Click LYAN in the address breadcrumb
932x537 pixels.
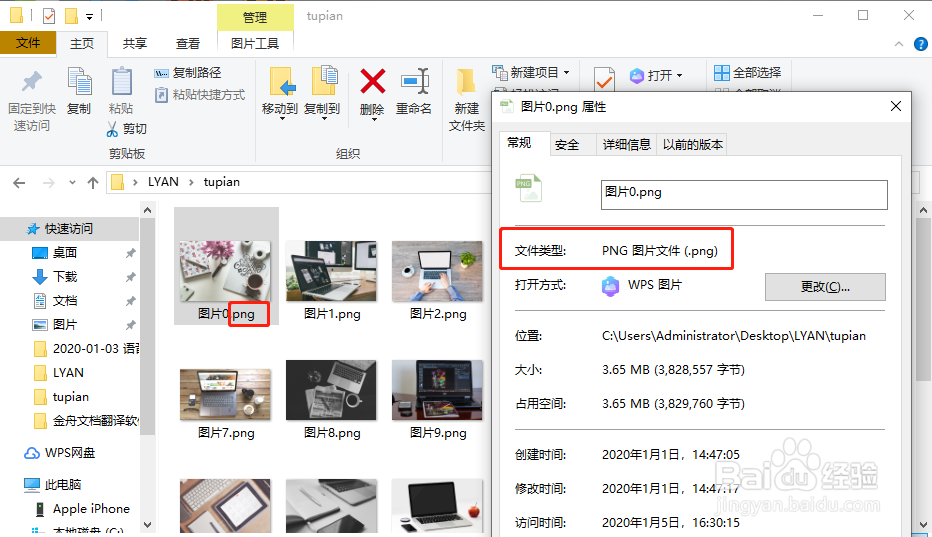pyautogui.click(x=163, y=182)
